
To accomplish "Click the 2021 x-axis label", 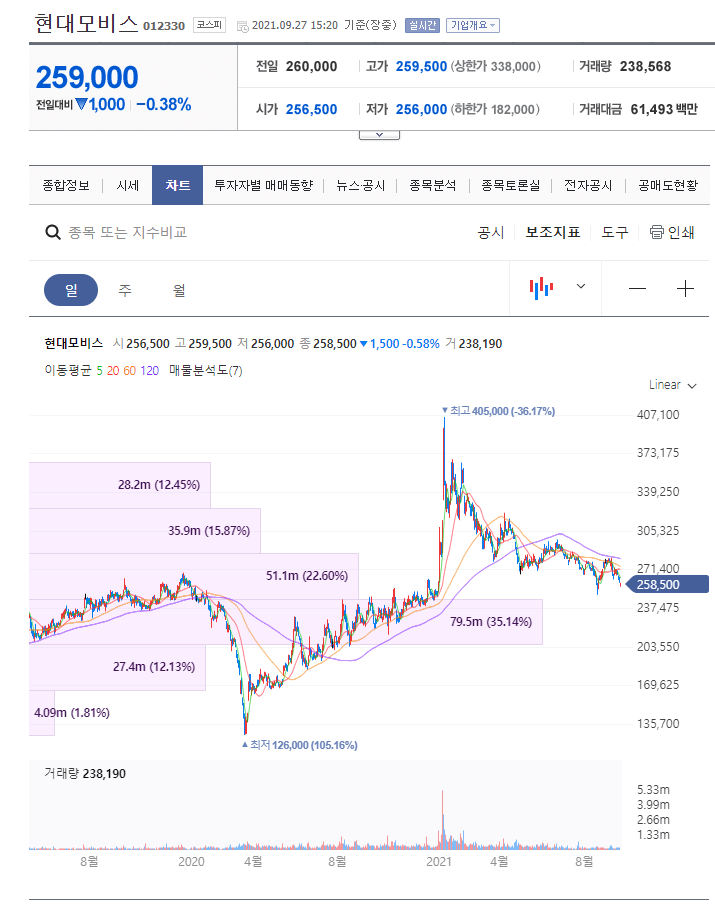I will [x=439, y=861].
